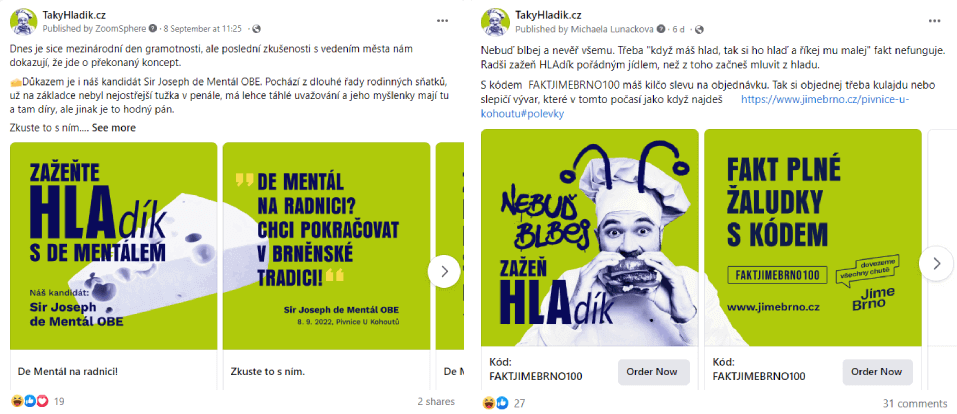
Task: Expand post text with See more
Action: [x=114, y=128]
